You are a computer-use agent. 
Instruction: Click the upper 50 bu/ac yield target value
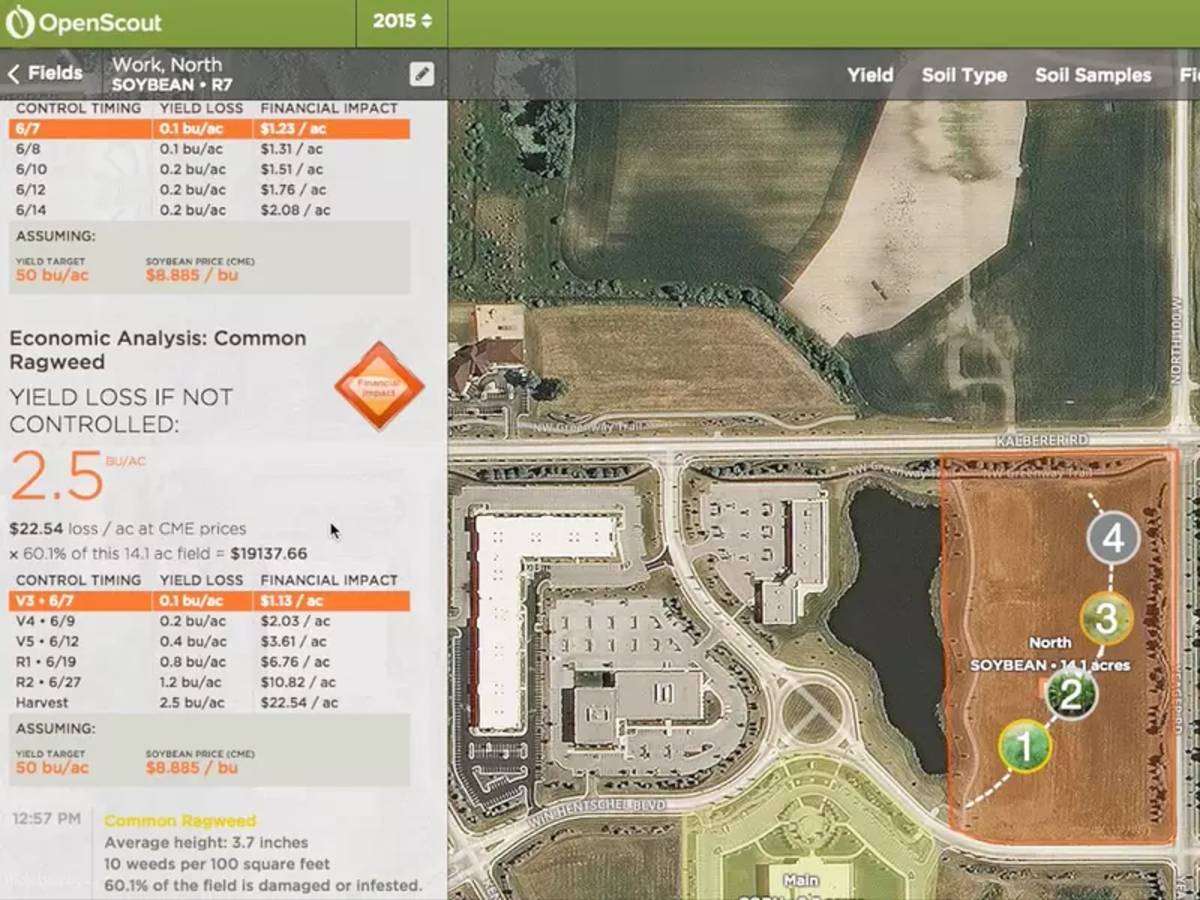coord(52,274)
